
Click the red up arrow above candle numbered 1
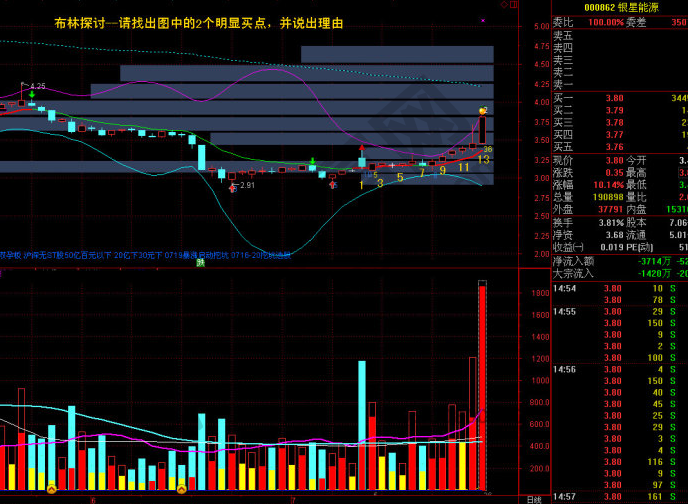point(362,150)
